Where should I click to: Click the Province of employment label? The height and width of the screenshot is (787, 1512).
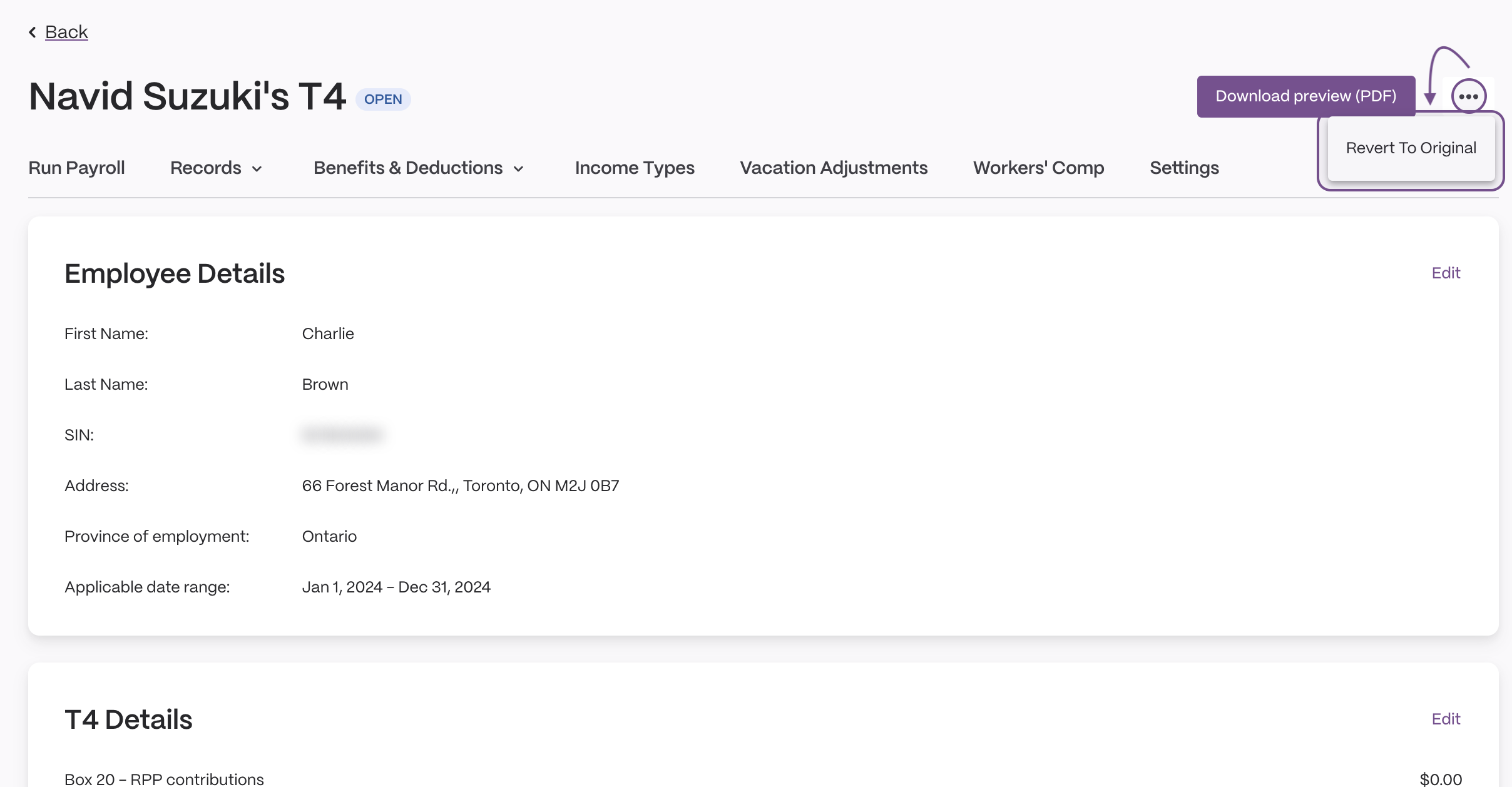point(156,536)
